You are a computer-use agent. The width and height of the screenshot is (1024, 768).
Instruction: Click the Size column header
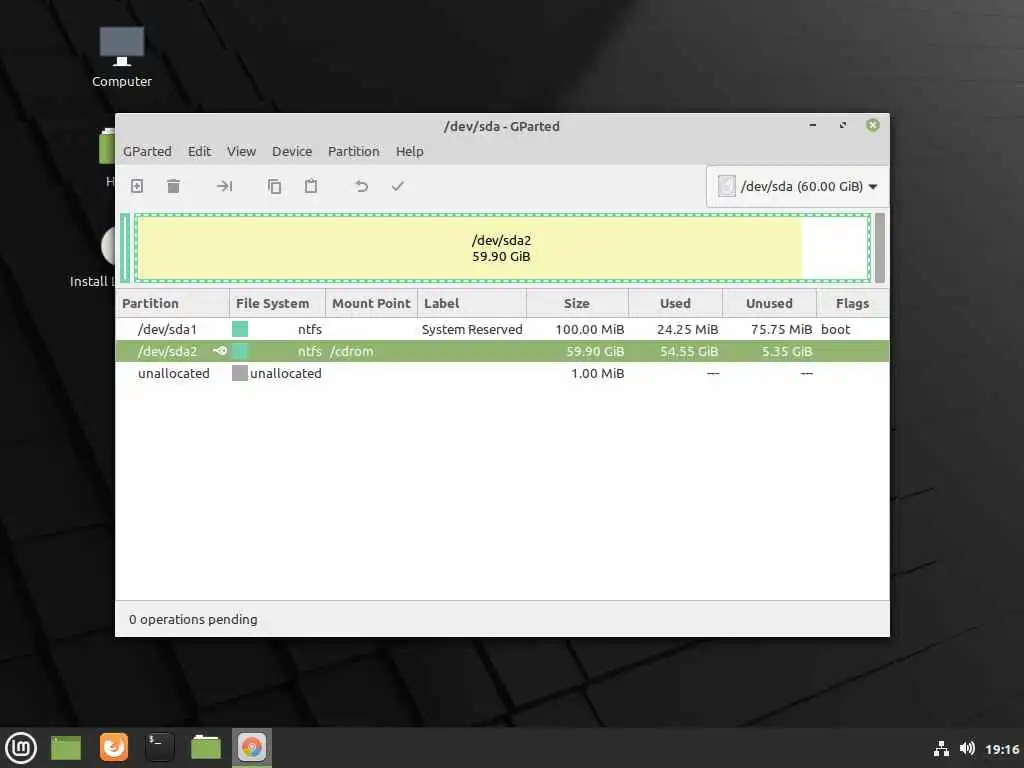577,303
